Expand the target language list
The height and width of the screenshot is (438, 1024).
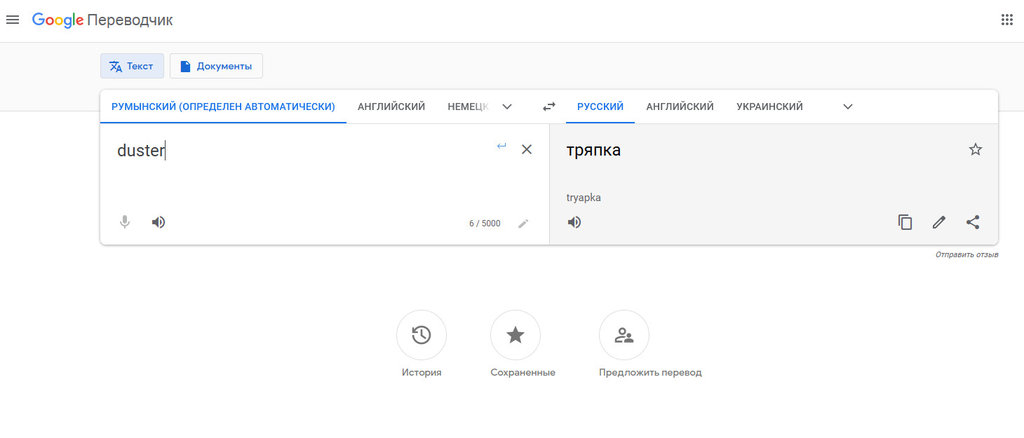pyautogui.click(x=848, y=106)
